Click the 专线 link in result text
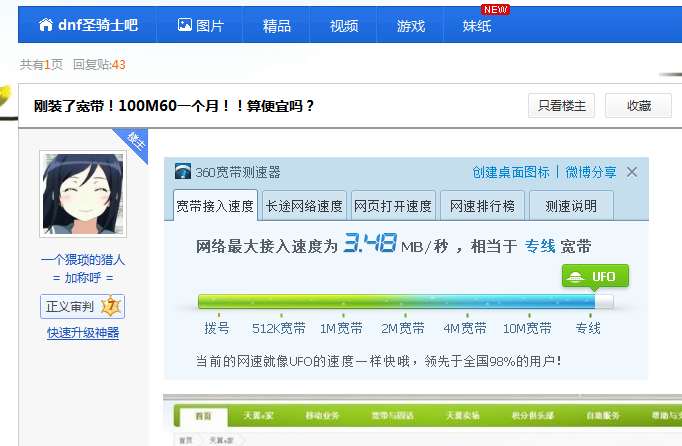Viewport: 682px width, 446px height. pos(540,246)
